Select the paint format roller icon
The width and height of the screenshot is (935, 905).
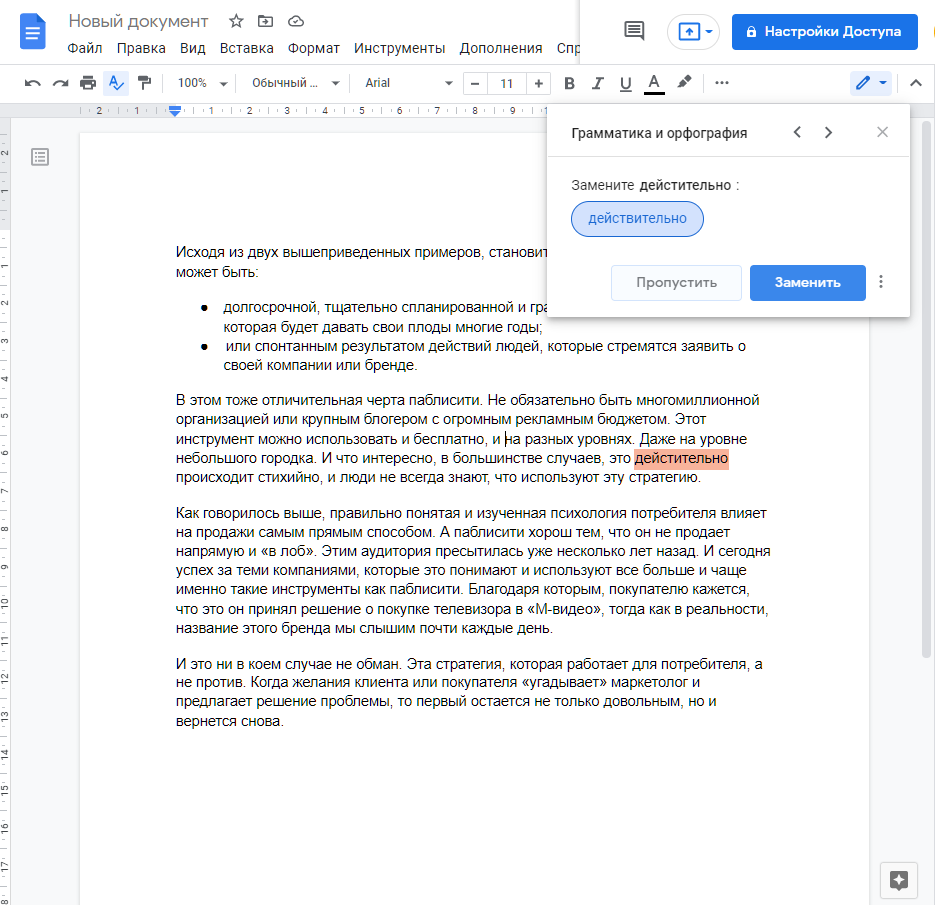pos(144,83)
